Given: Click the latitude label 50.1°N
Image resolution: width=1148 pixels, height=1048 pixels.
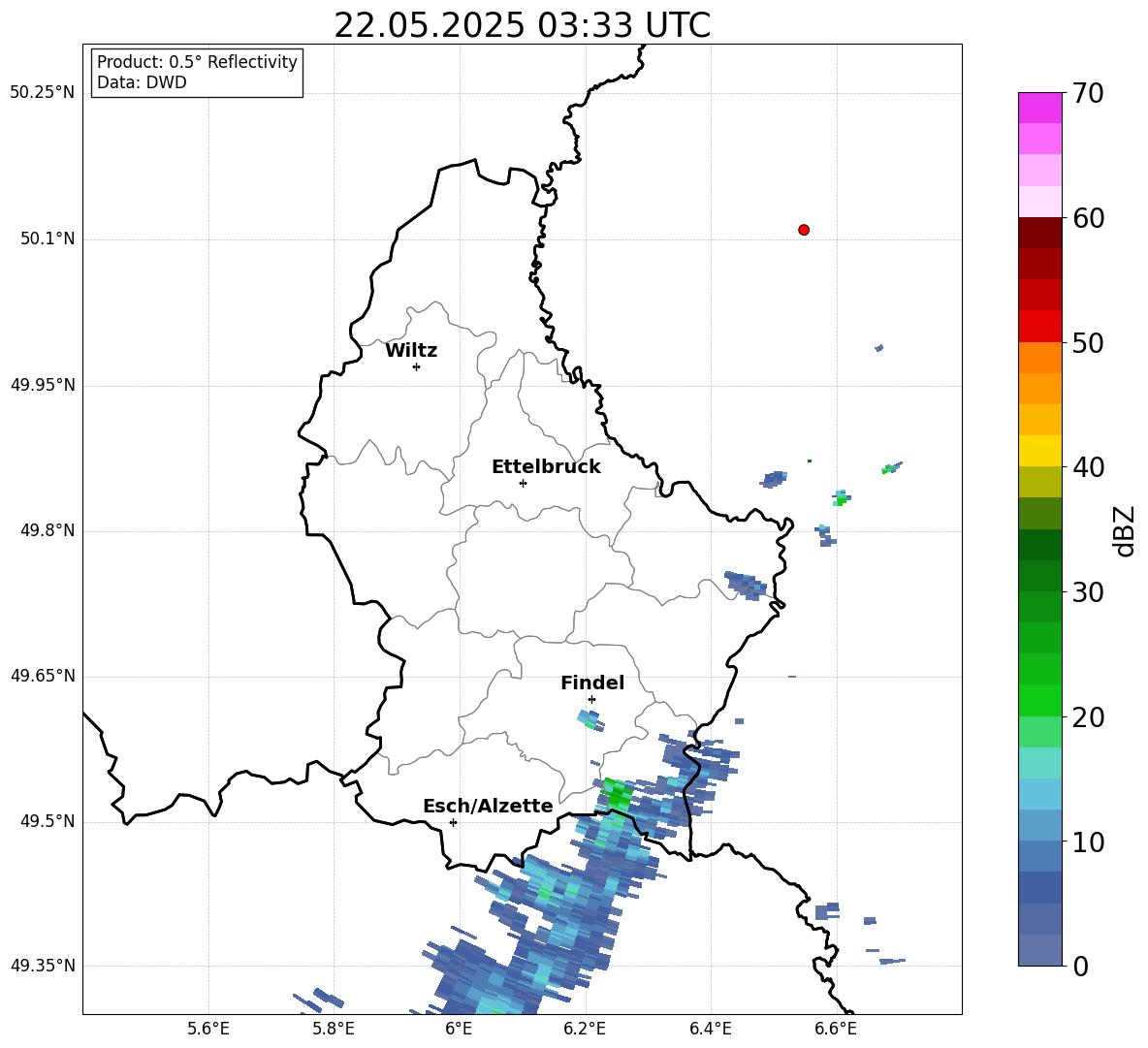Looking at the screenshot, I should pyautogui.click(x=48, y=239).
